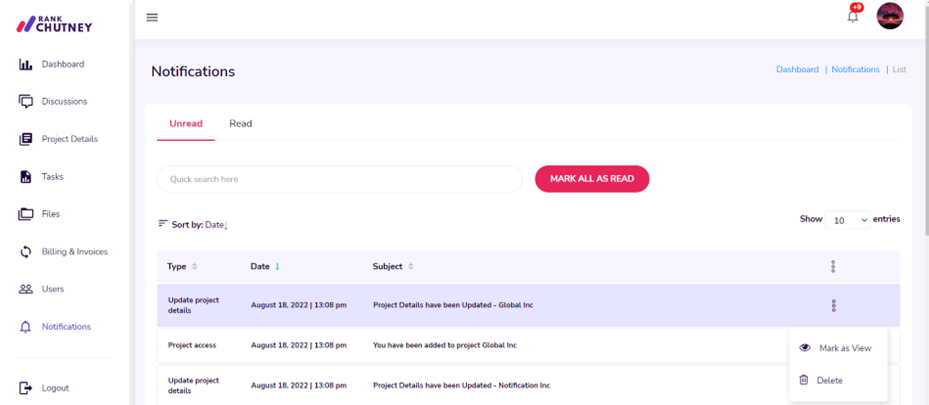Change the Sort by Date option

click(216, 225)
